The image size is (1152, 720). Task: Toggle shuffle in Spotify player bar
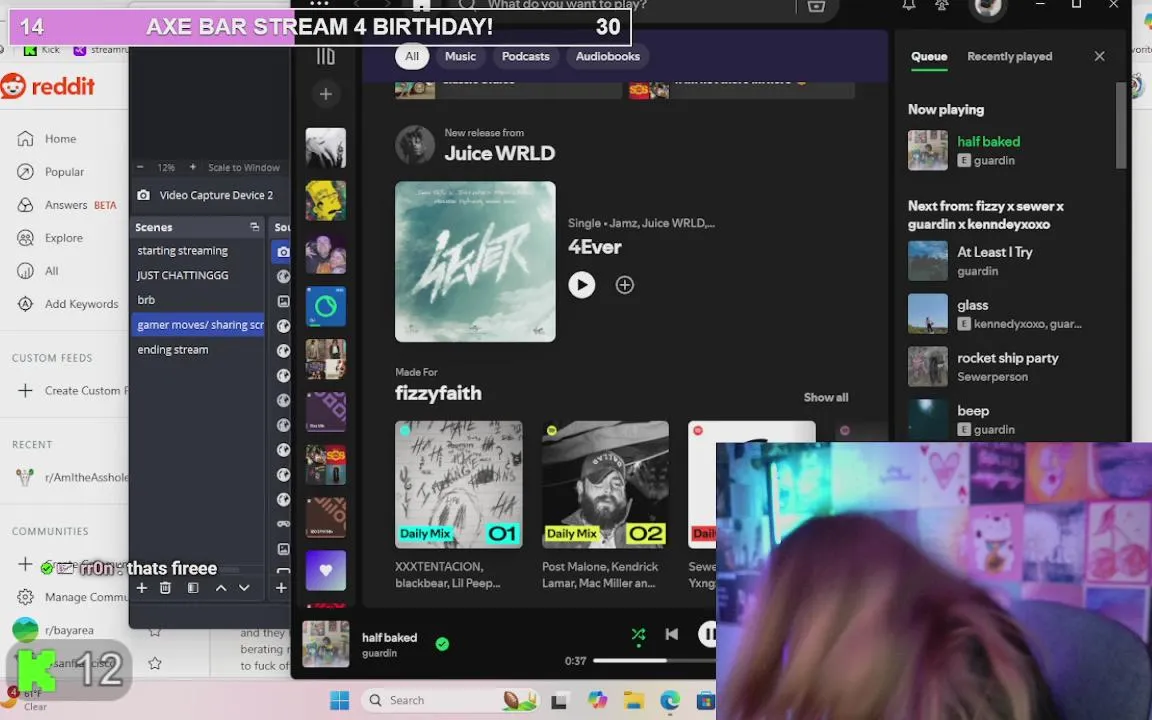click(x=638, y=634)
